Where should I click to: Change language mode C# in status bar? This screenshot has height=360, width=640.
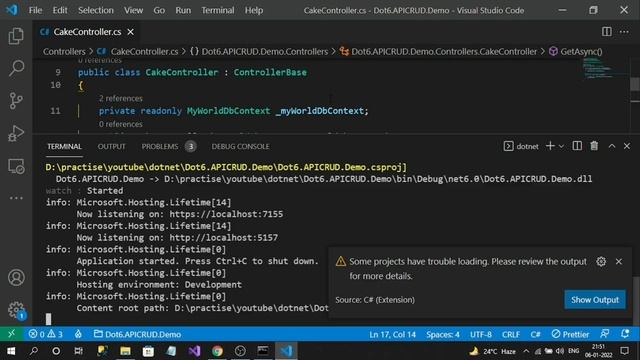click(535, 334)
